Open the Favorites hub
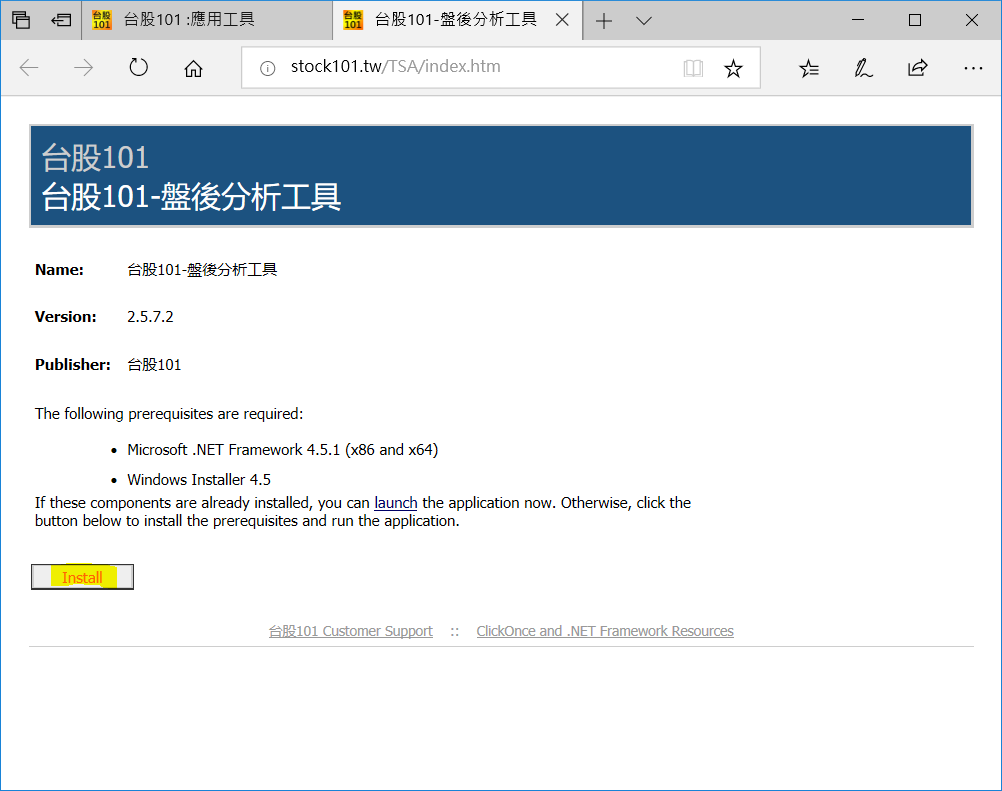 [x=809, y=68]
